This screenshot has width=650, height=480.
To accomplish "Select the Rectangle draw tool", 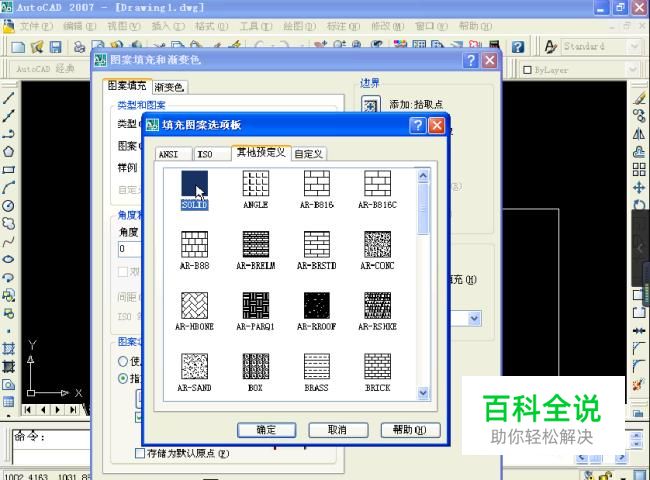I will (x=8, y=170).
